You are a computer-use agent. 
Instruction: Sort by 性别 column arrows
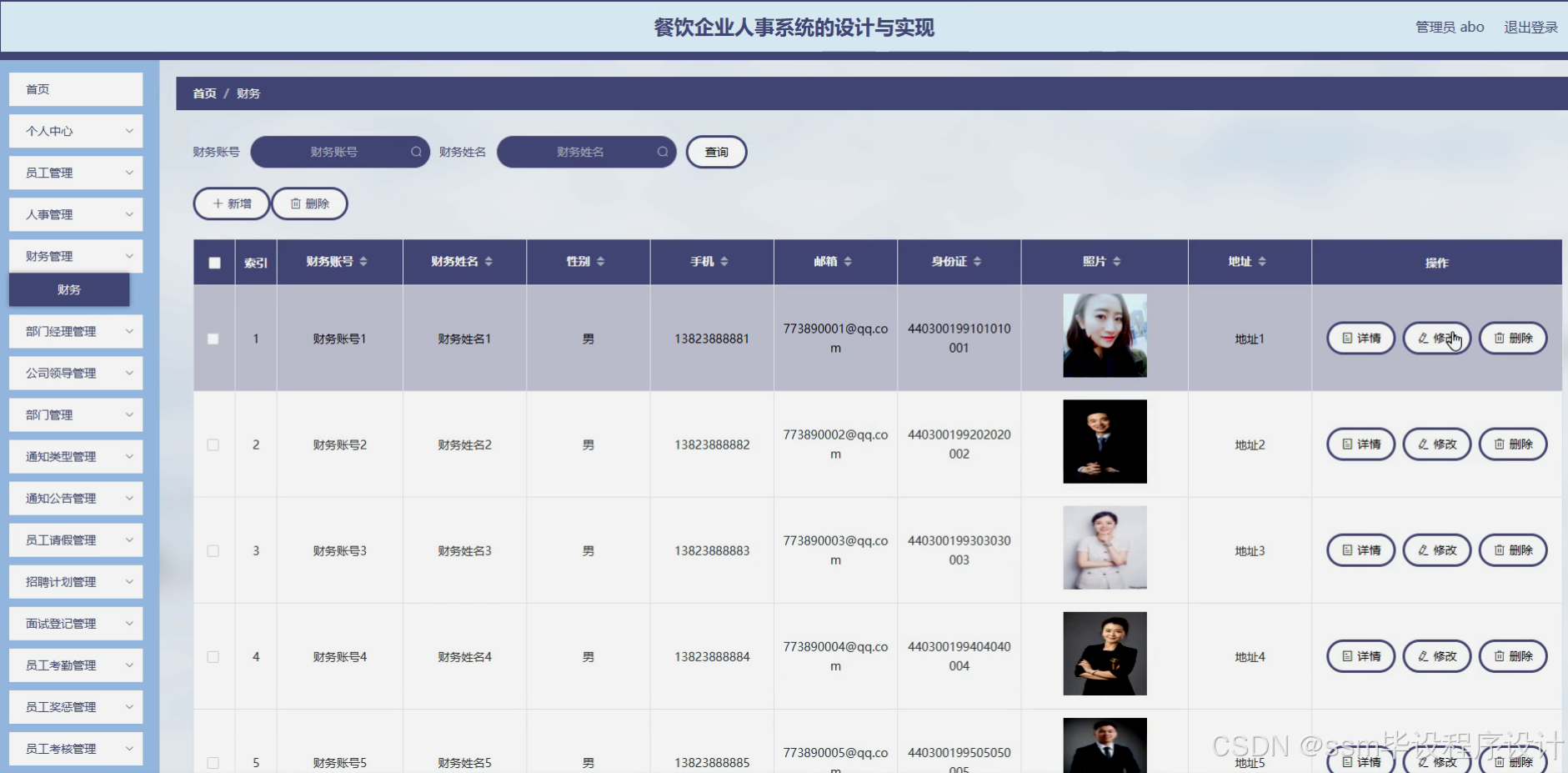[x=600, y=262]
